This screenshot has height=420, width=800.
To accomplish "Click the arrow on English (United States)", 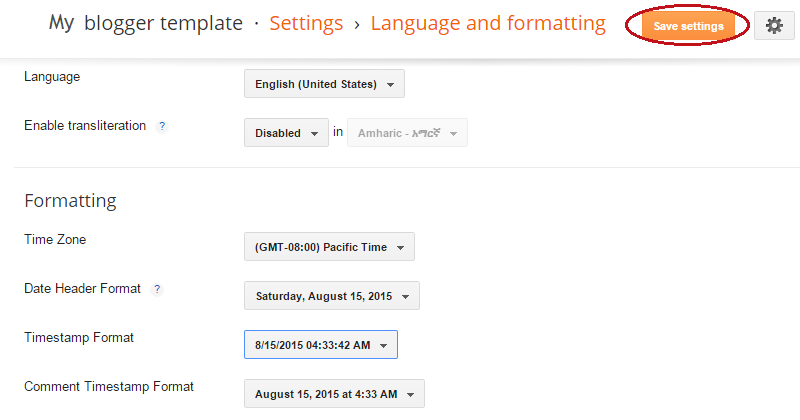I will point(390,85).
